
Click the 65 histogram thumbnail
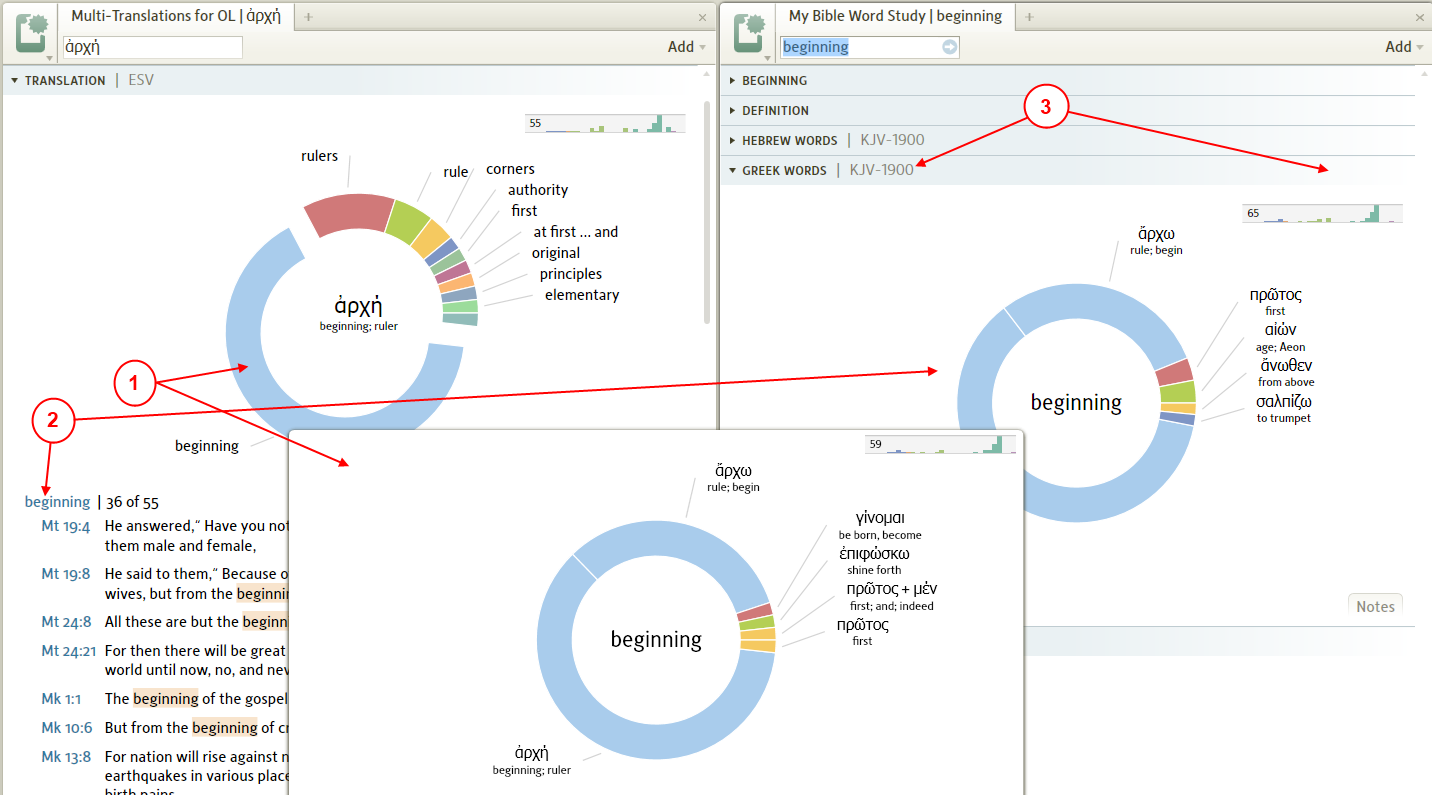pos(1322,214)
